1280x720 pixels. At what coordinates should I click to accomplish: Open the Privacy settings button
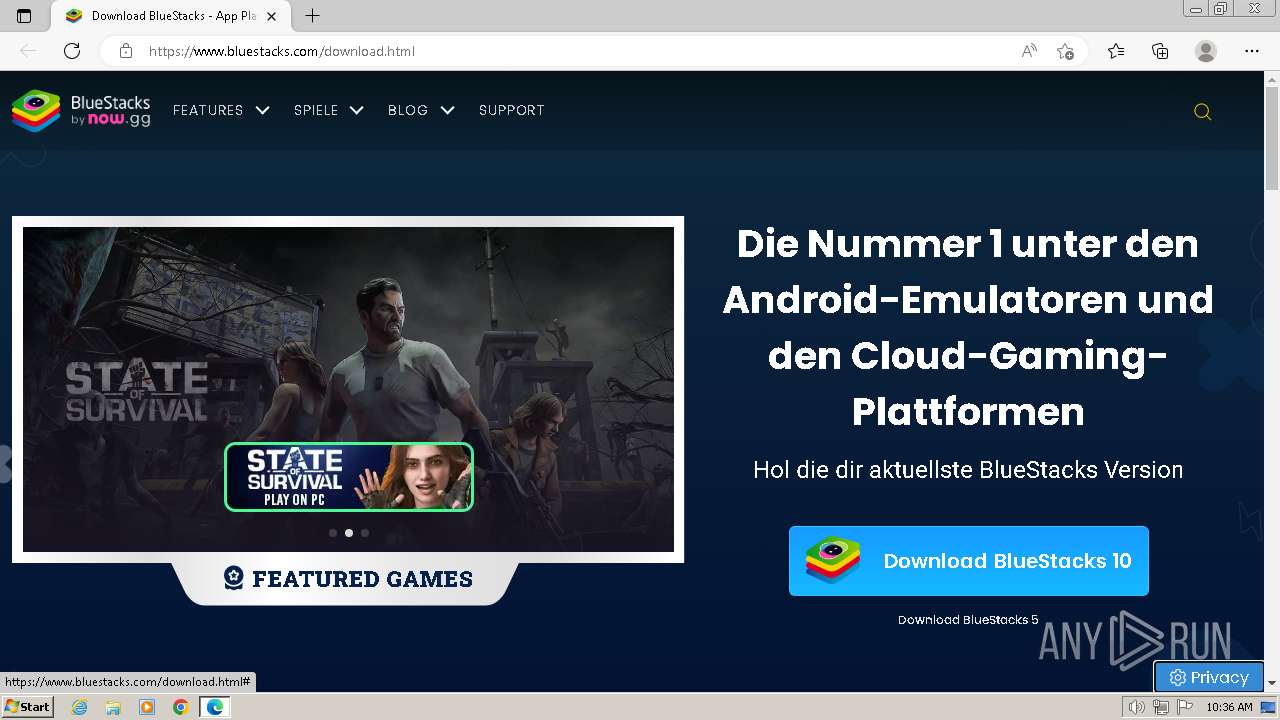coord(1209,677)
